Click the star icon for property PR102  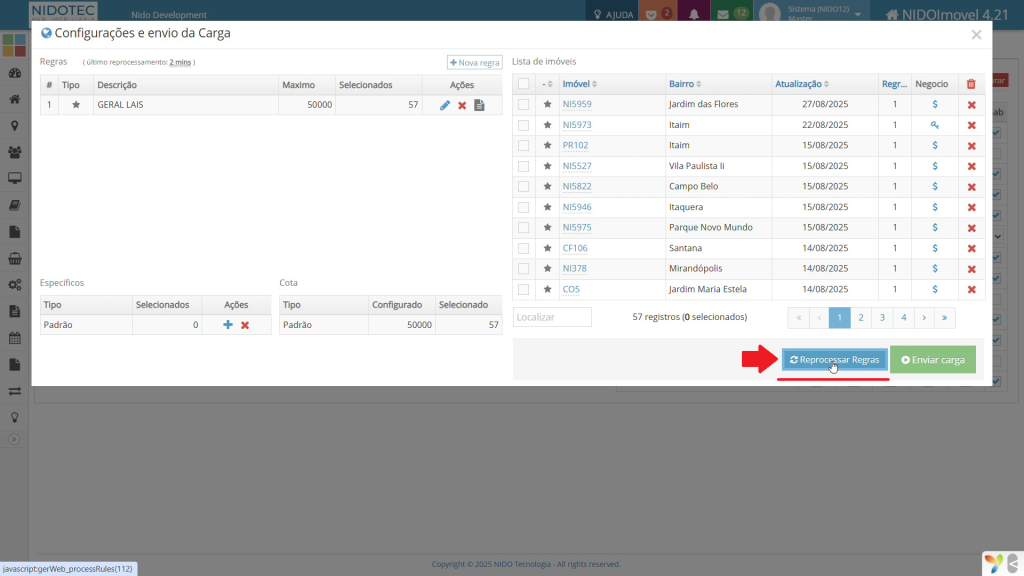547,146
